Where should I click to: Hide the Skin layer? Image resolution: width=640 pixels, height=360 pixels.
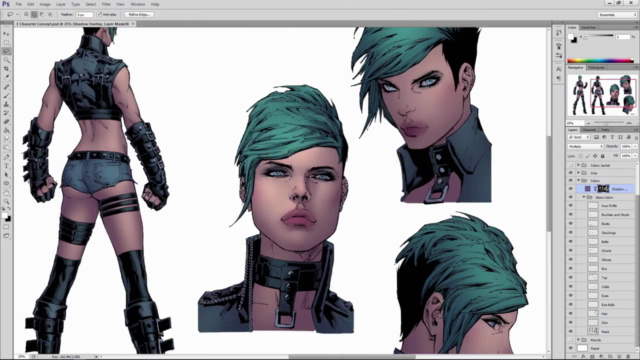tap(571, 322)
